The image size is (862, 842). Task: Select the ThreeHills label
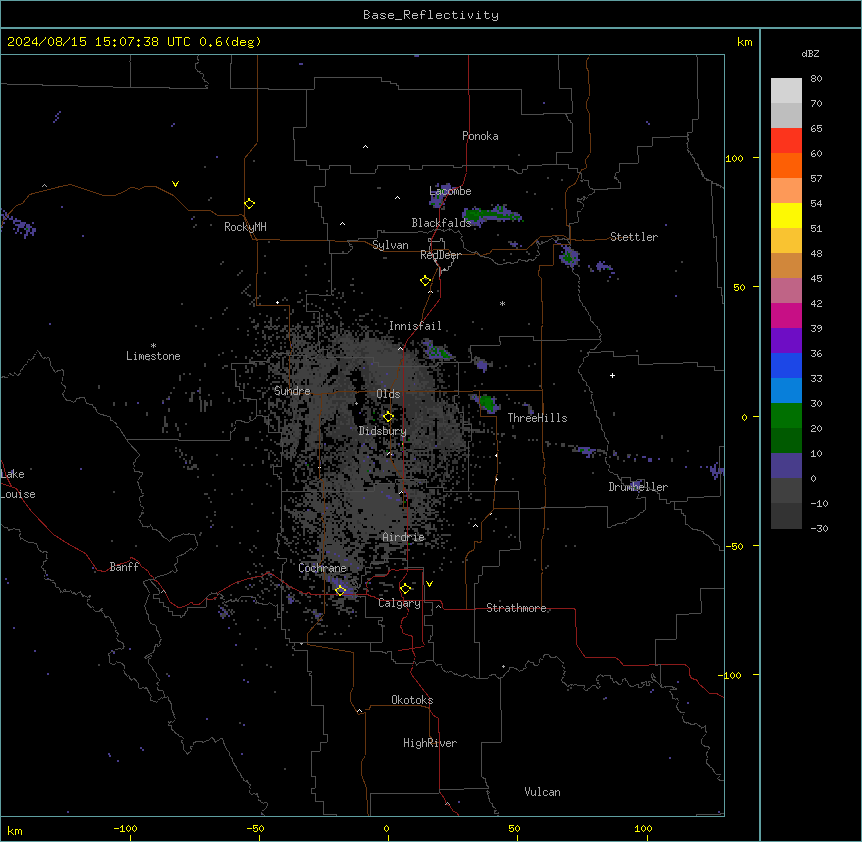(x=537, y=418)
